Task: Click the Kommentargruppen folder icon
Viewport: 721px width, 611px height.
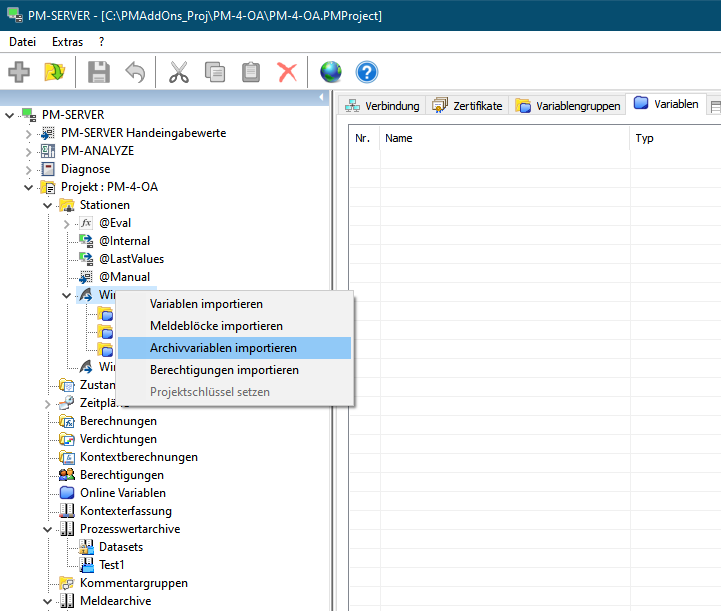Action: click(67, 583)
